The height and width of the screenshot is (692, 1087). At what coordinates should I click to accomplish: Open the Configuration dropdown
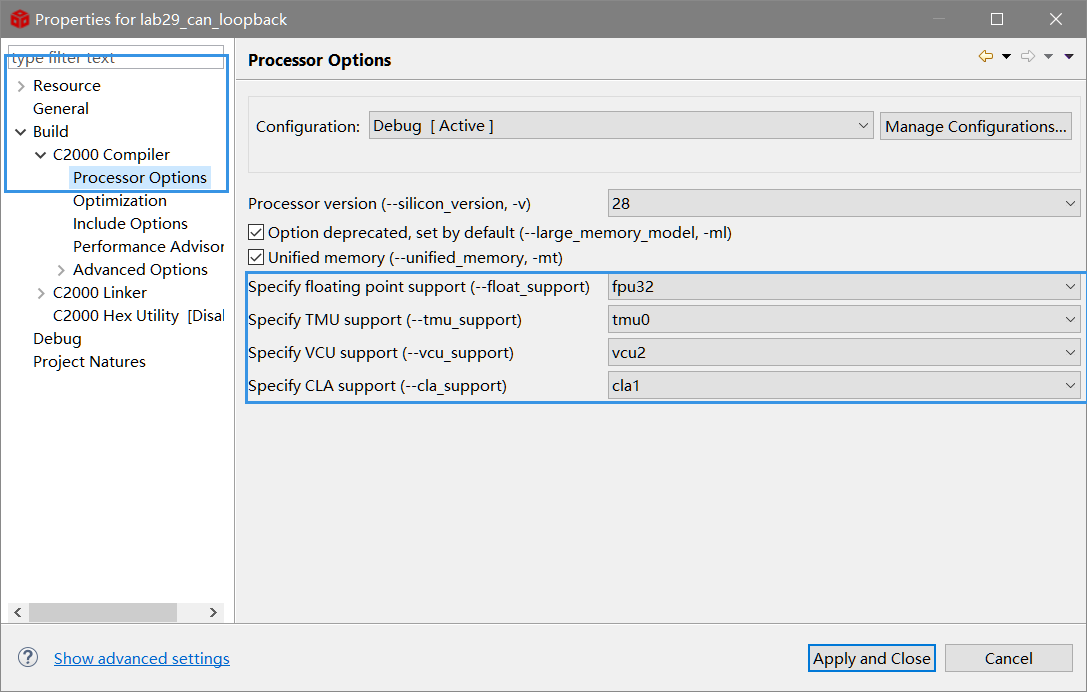point(621,126)
